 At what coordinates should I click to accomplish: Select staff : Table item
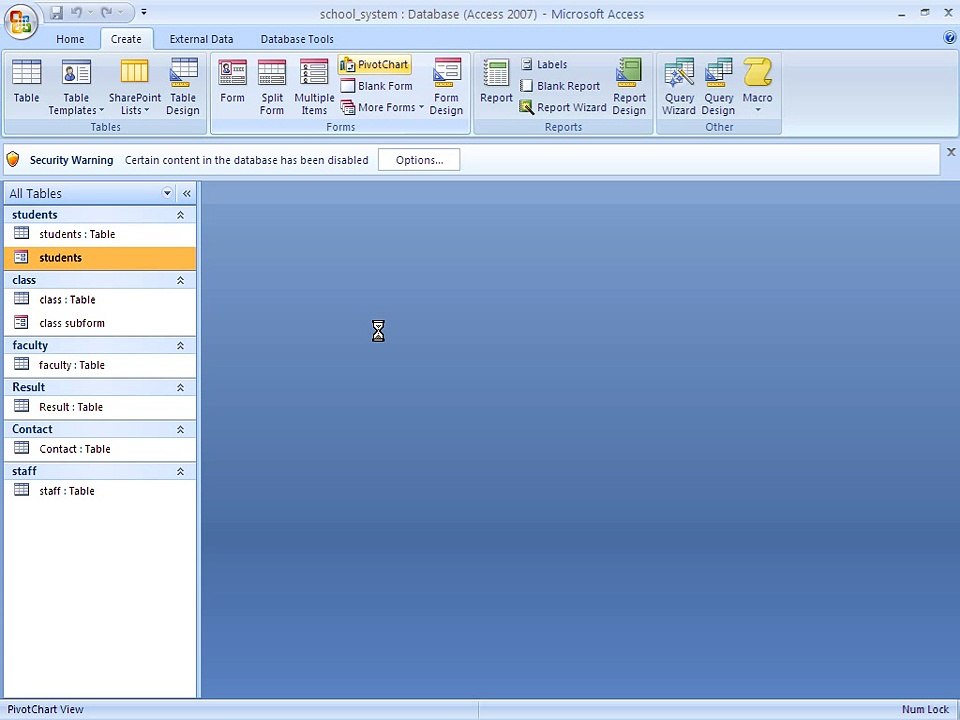[x=100, y=490]
